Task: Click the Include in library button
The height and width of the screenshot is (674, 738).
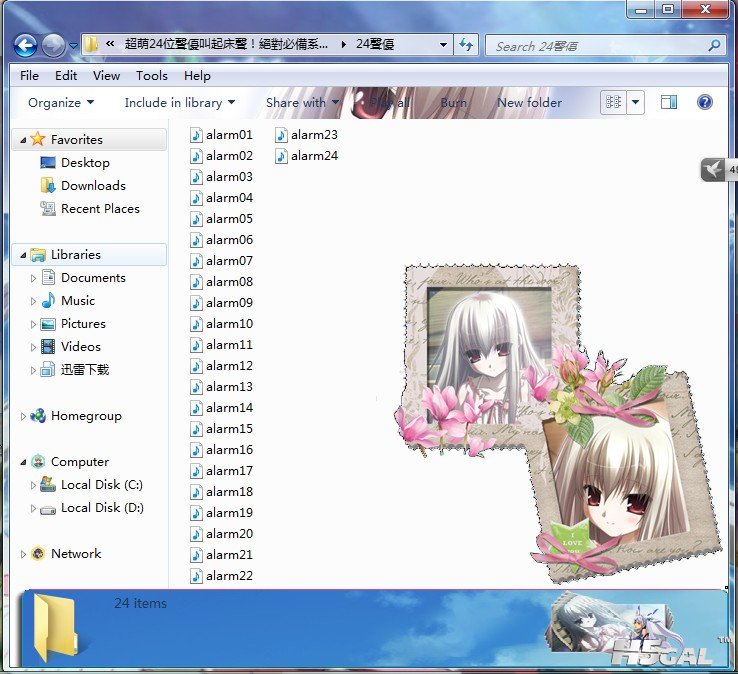Action: [x=179, y=102]
